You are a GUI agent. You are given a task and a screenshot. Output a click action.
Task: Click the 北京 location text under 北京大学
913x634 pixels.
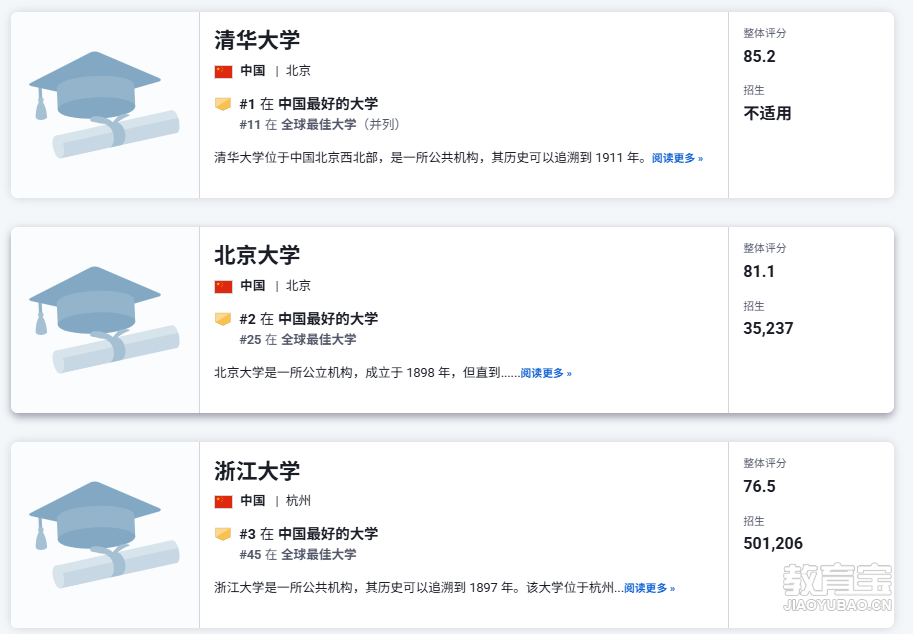(x=298, y=285)
